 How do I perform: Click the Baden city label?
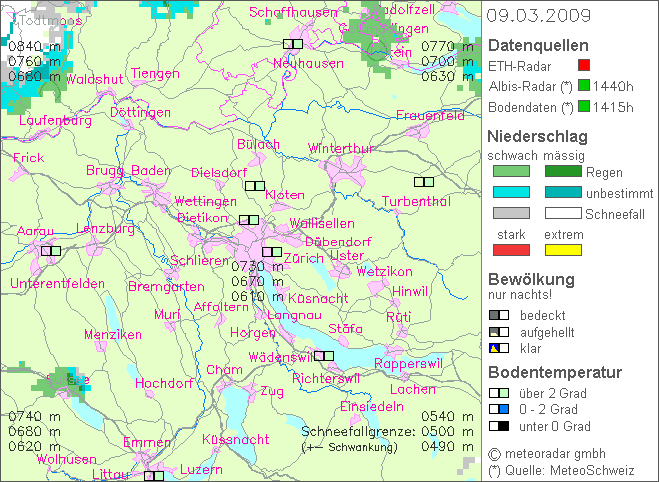coord(151,171)
